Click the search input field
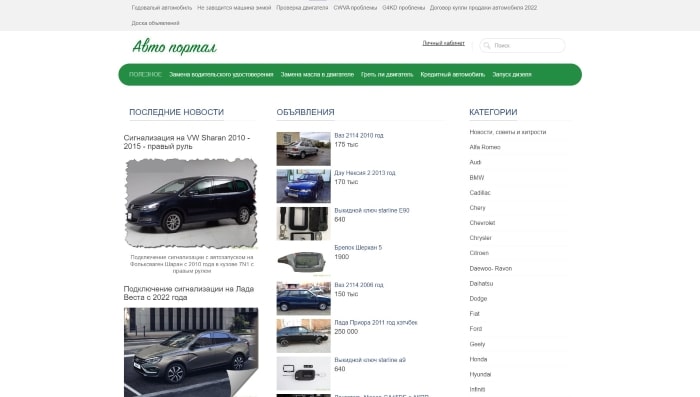Viewport: 700px width, 397px height. click(522, 46)
